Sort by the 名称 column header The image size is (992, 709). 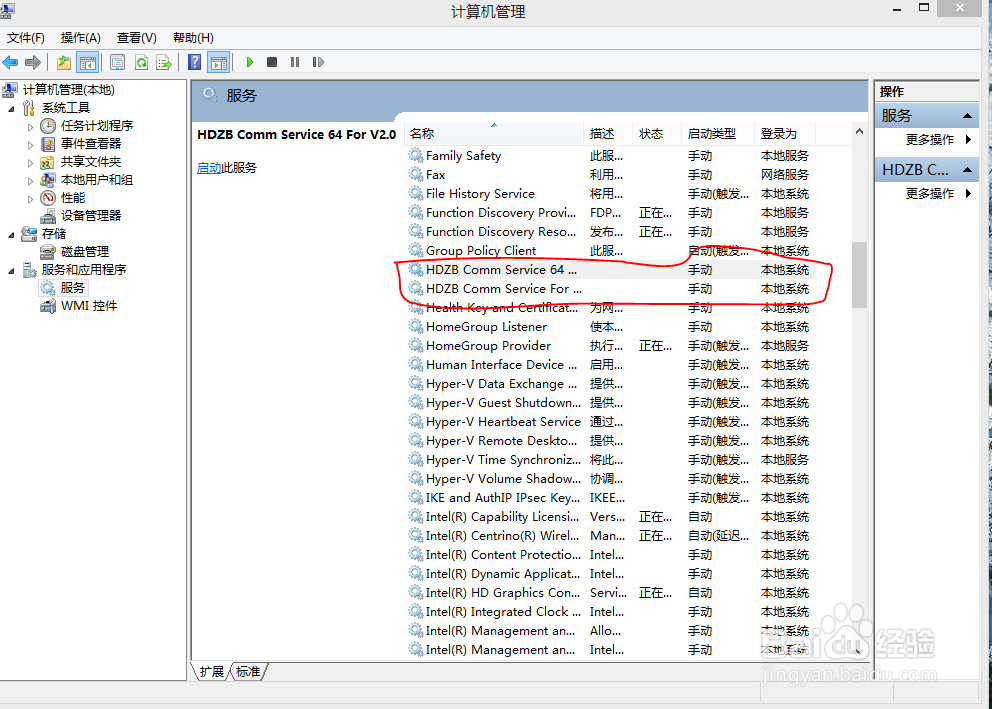(x=493, y=133)
